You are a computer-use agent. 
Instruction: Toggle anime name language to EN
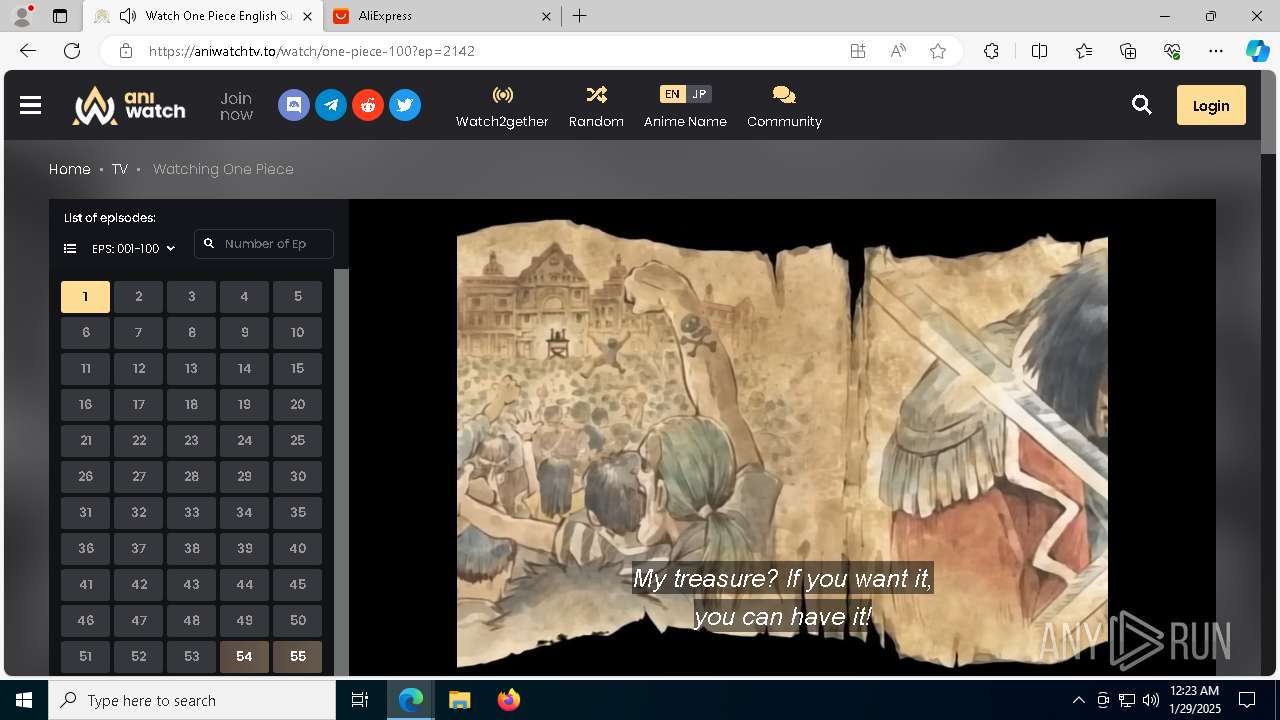tap(672, 94)
